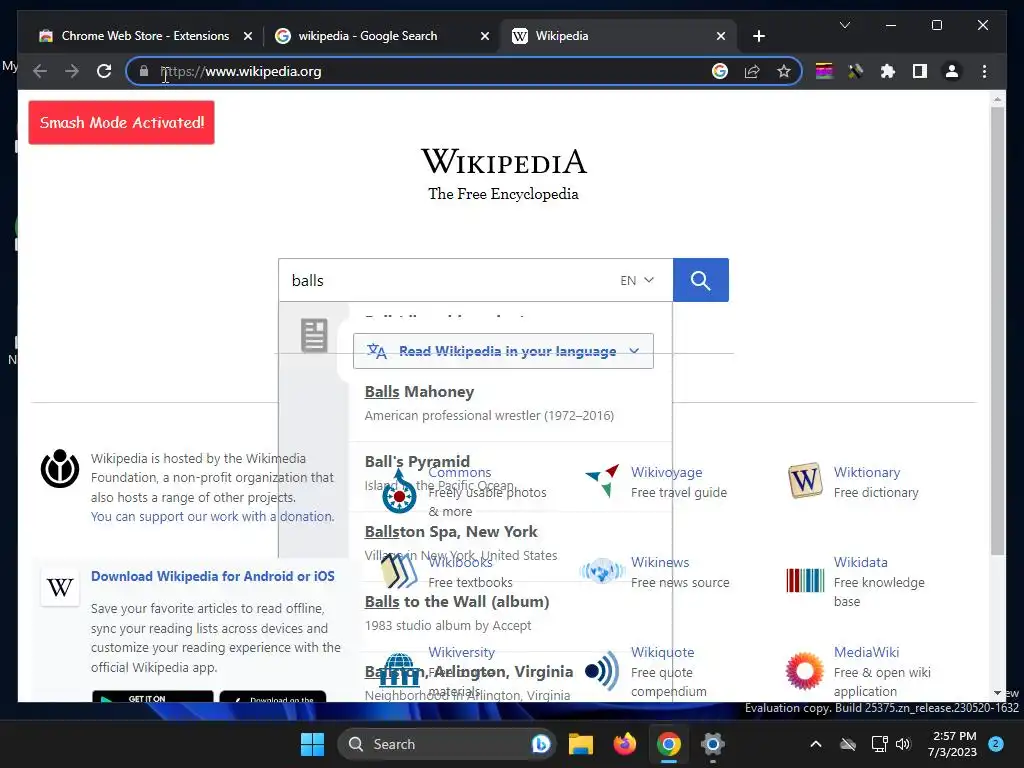Click the page vertical scrollbar thumb
This screenshot has height=768, width=1024.
tap(997, 330)
